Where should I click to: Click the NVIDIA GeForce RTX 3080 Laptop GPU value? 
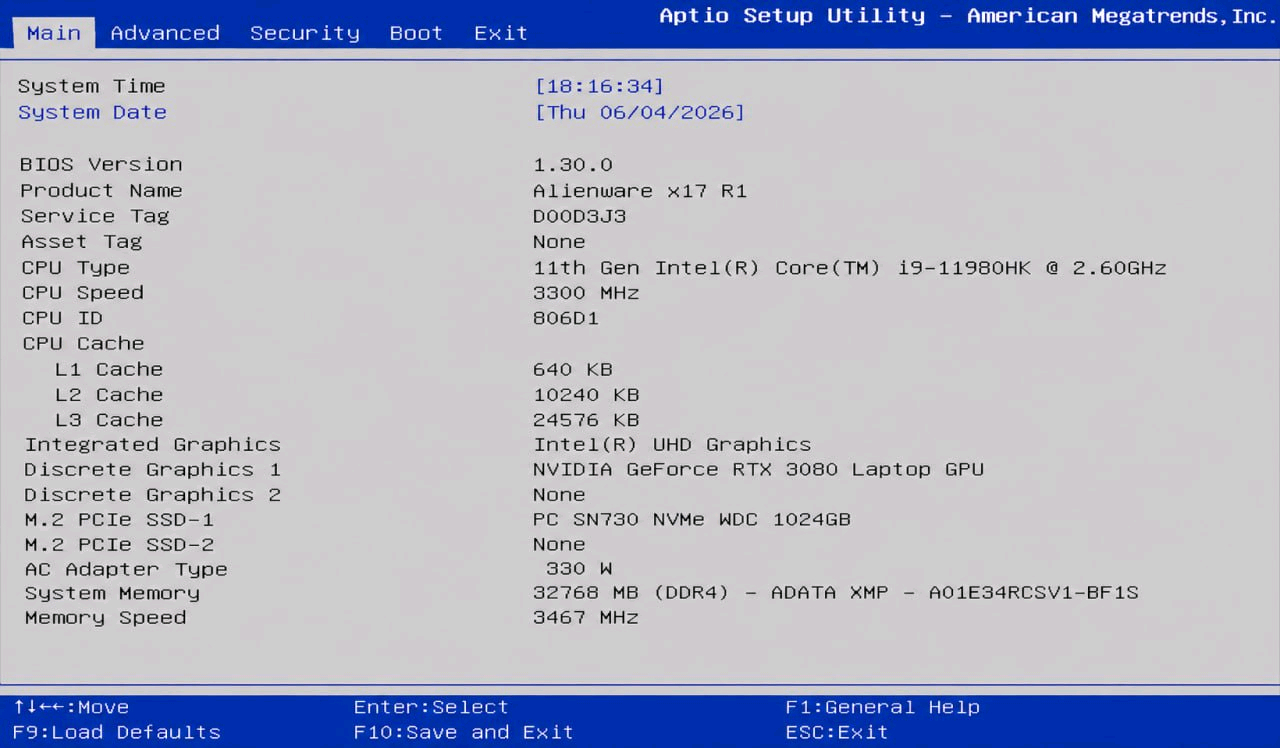click(759, 469)
